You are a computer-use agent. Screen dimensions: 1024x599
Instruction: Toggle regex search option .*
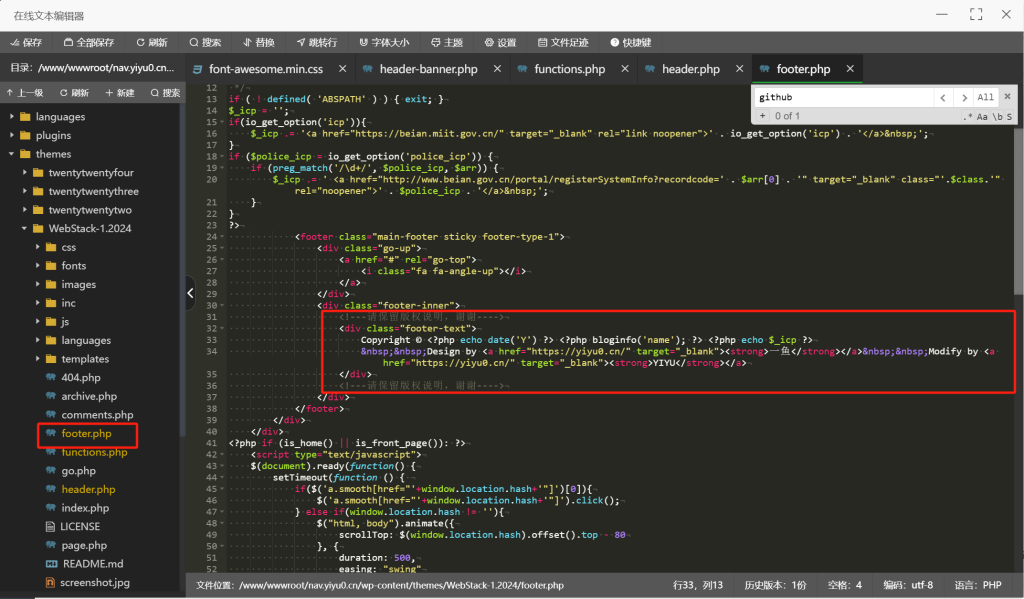967,116
